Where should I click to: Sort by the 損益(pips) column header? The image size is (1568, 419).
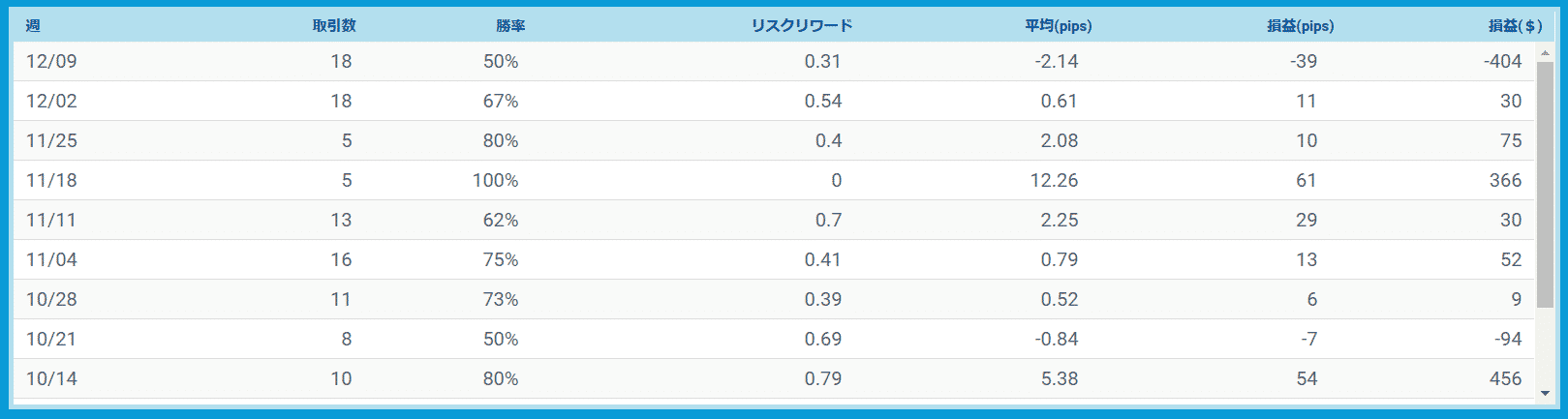(x=1301, y=26)
